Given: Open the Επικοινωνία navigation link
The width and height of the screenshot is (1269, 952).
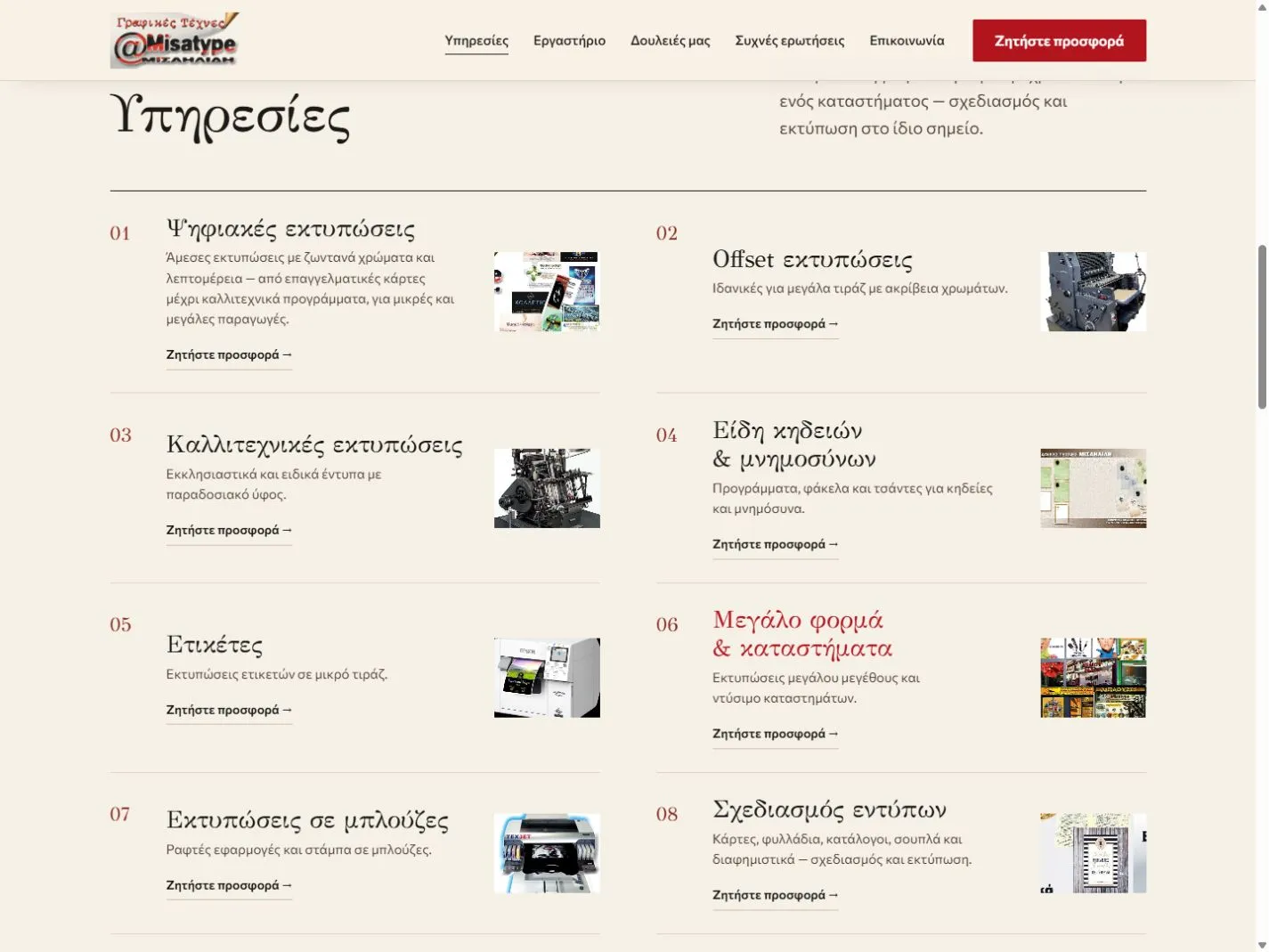Looking at the screenshot, I should [x=907, y=41].
